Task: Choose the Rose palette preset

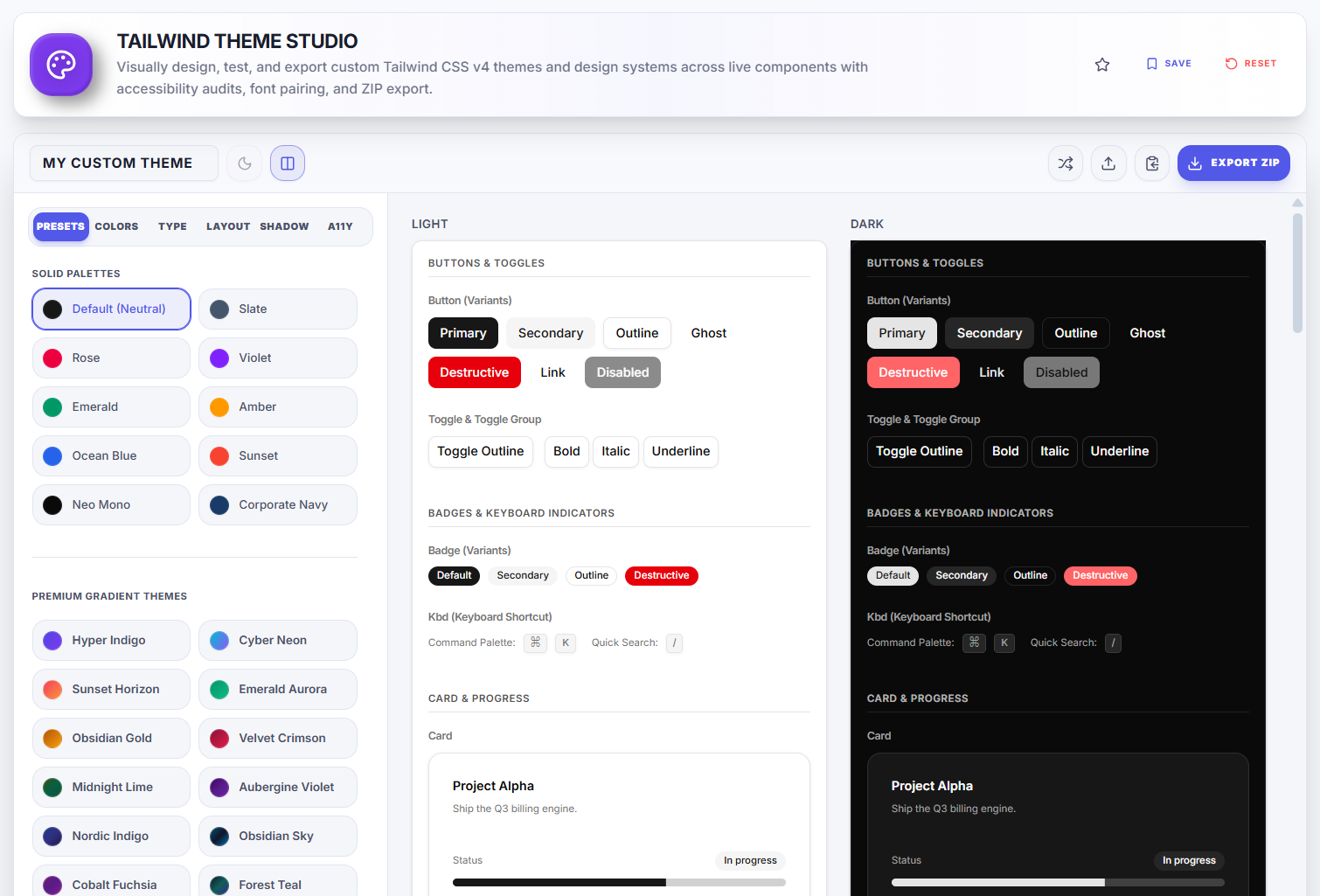Action: (x=111, y=358)
